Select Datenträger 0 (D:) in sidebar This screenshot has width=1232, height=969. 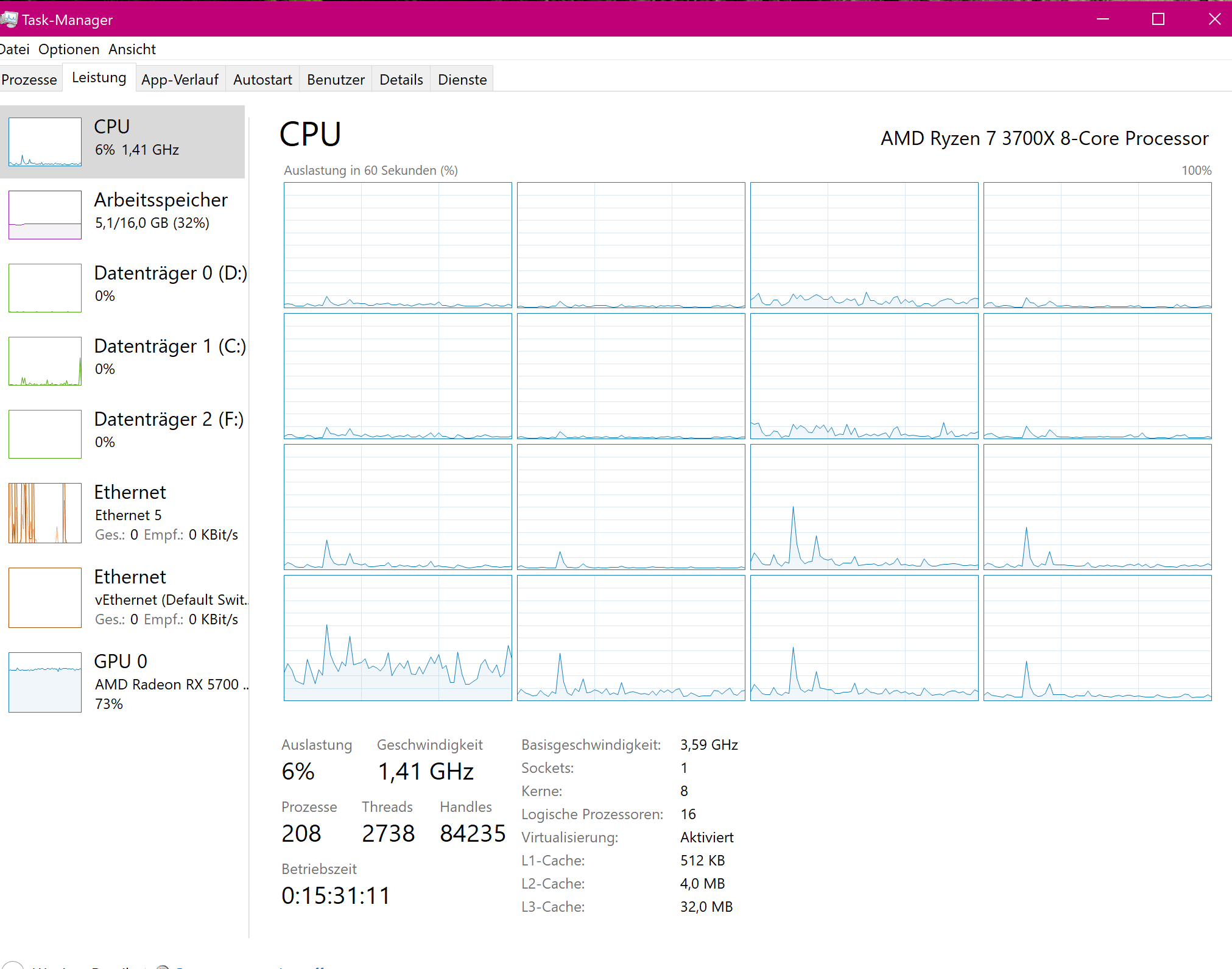122,286
